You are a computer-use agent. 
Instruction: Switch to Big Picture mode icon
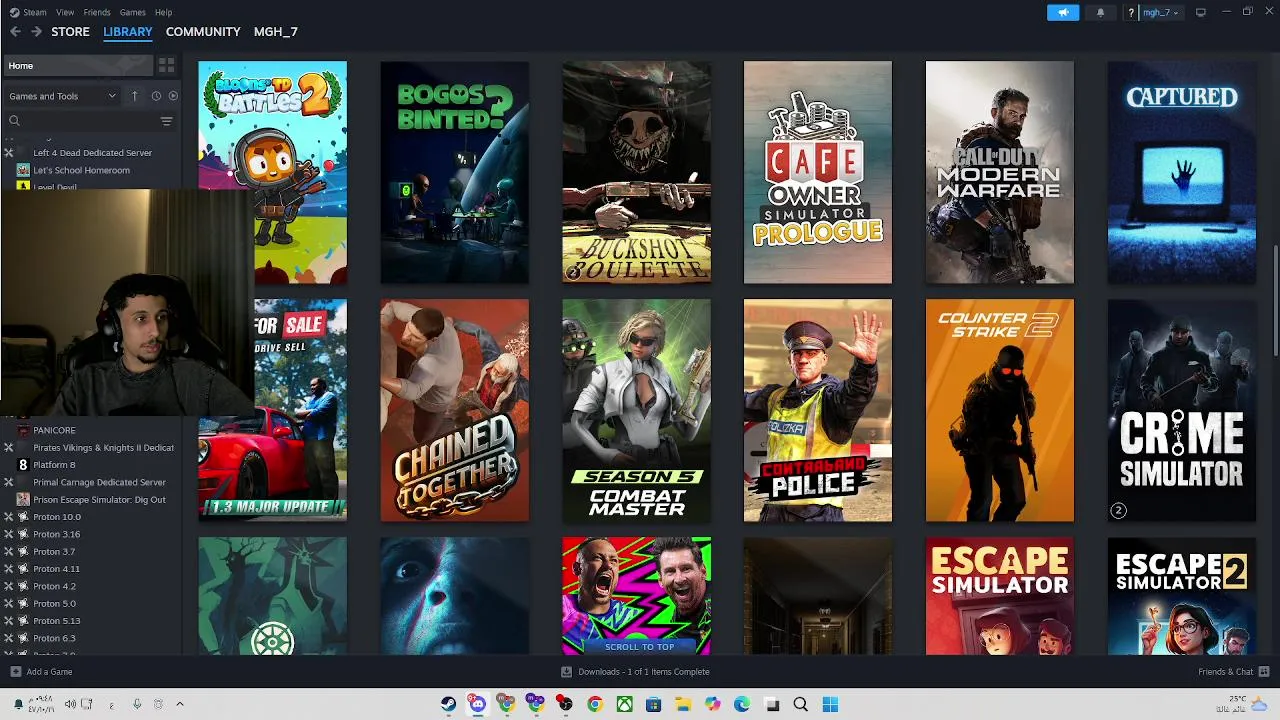1201,12
